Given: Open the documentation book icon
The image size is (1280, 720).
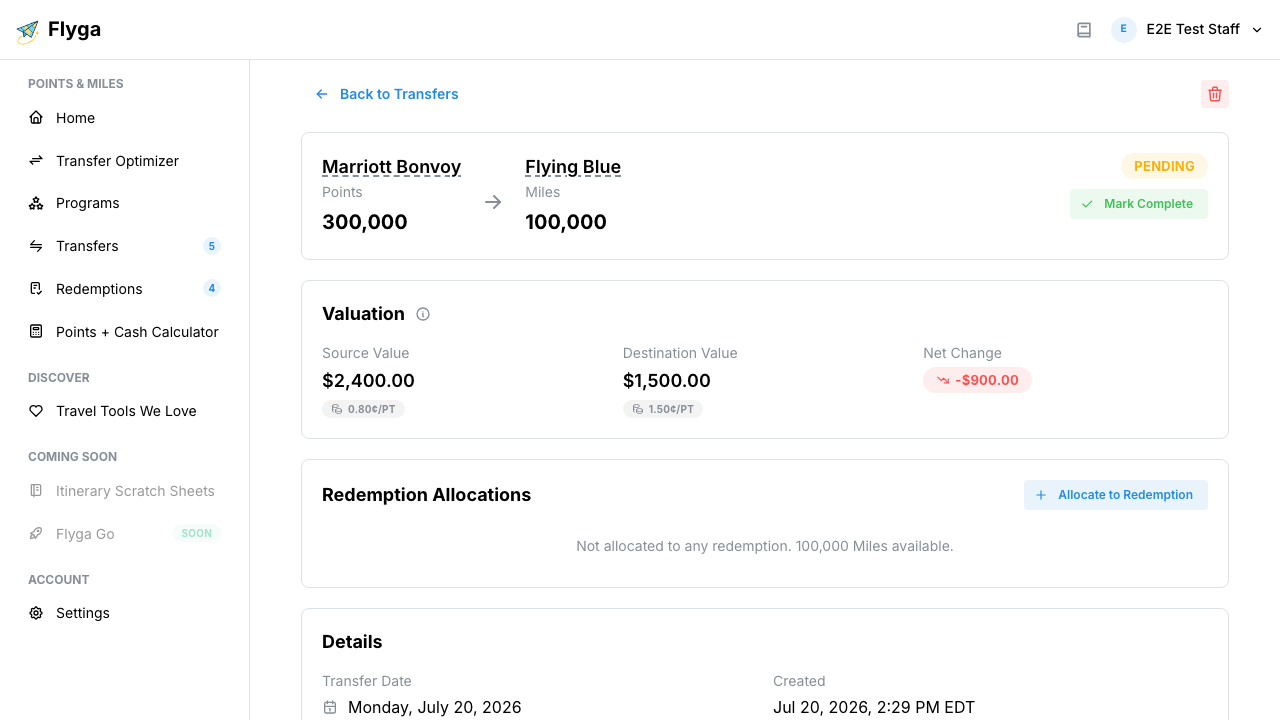Looking at the screenshot, I should pos(1084,30).
